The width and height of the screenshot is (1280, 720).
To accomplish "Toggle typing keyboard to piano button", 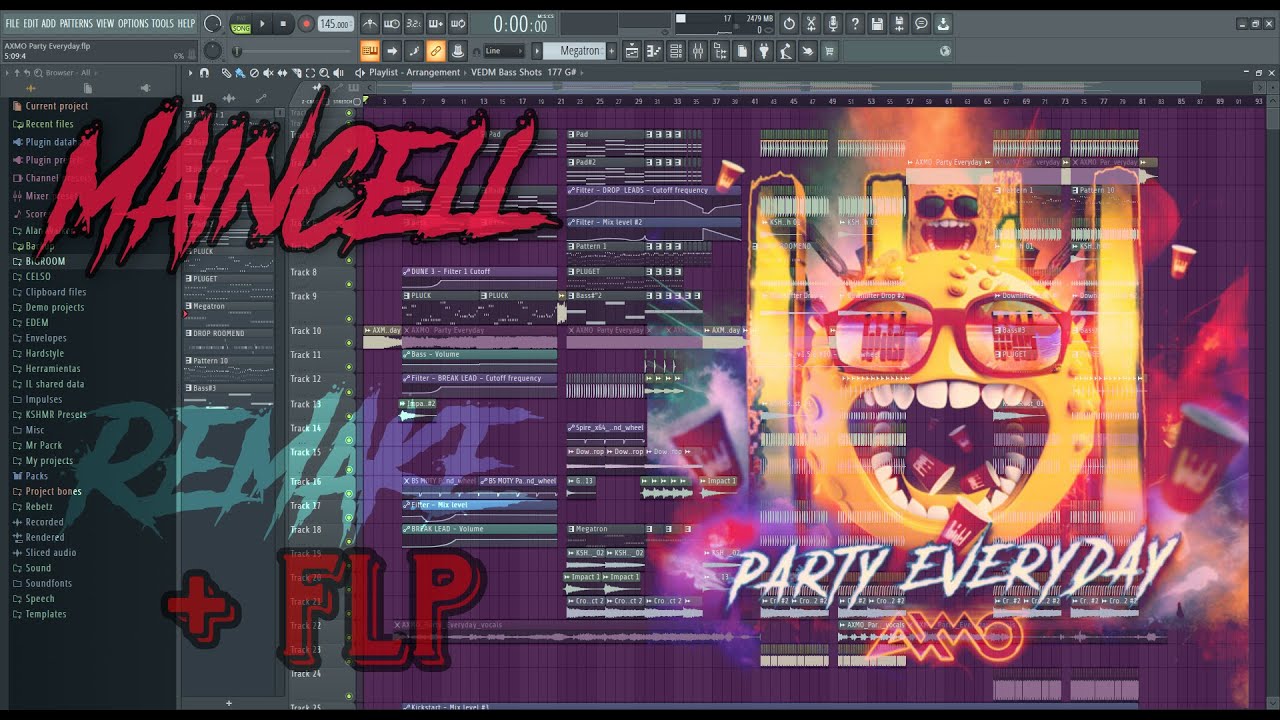I will [369, 51].
